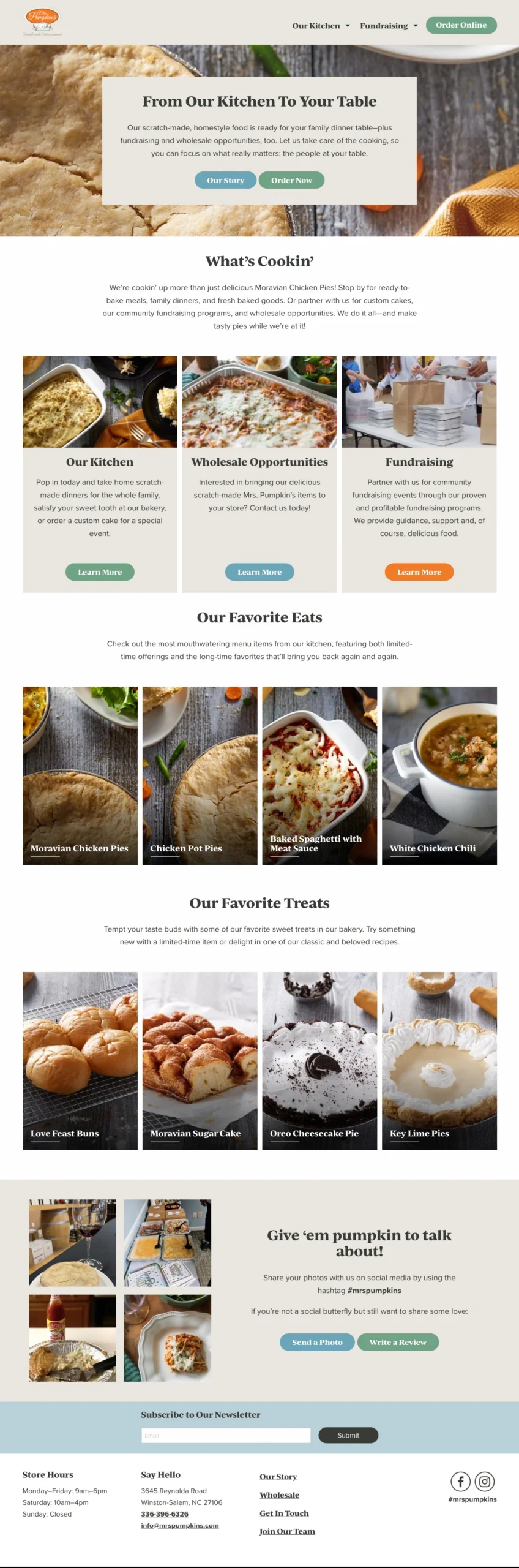
Task: Click the Mrs. Pumpkin's logo
Action: 42,22
